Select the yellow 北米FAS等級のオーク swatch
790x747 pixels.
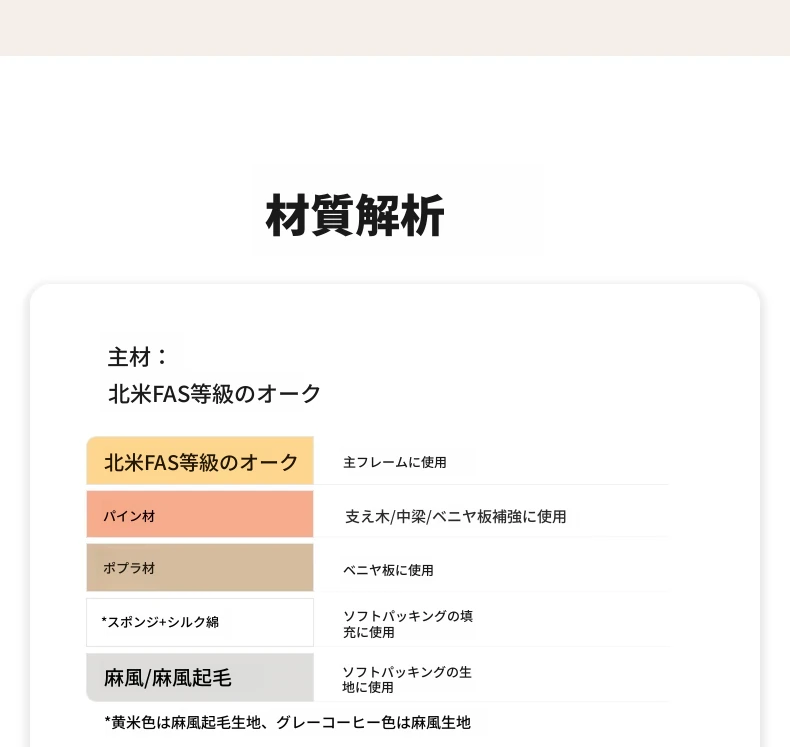pyautogui.click(x=200, y=460)
